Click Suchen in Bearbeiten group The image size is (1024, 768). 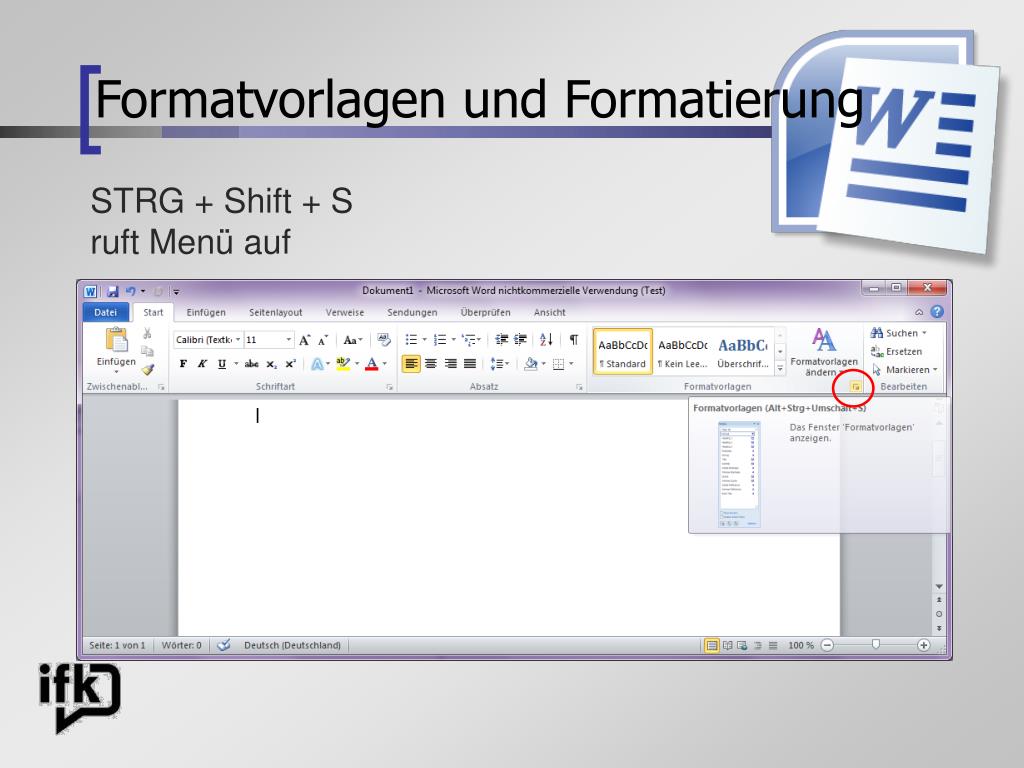pos(899,333)
